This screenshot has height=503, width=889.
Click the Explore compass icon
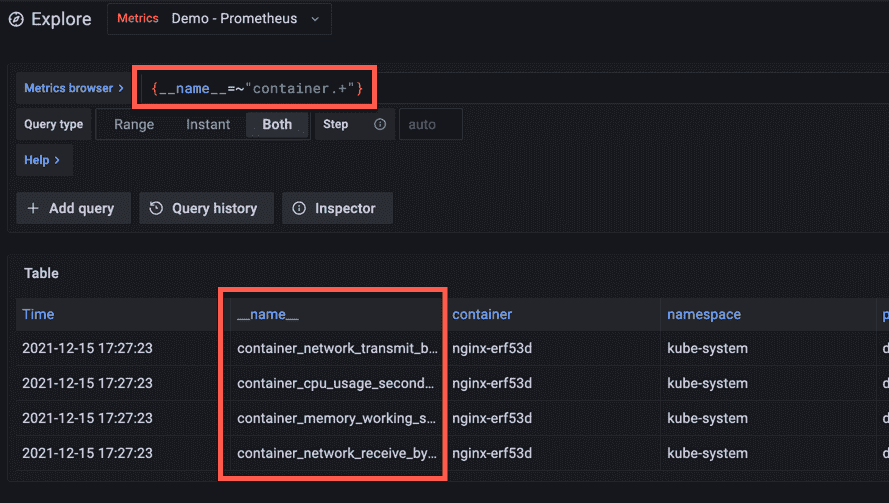click(x=16, y=19)
